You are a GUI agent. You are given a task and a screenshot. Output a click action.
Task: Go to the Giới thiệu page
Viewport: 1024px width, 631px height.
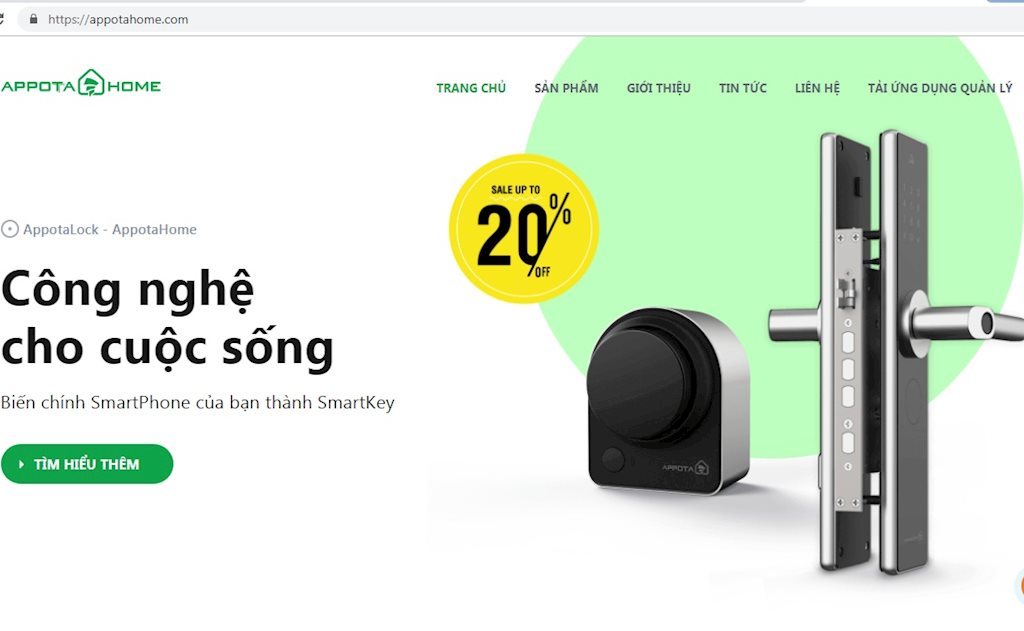click(x=658, y=88)
